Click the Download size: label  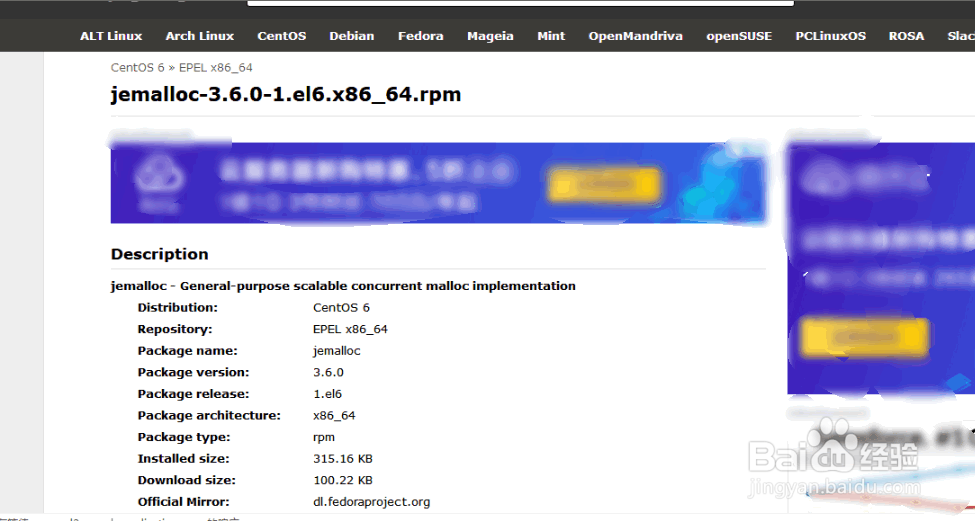187,481
